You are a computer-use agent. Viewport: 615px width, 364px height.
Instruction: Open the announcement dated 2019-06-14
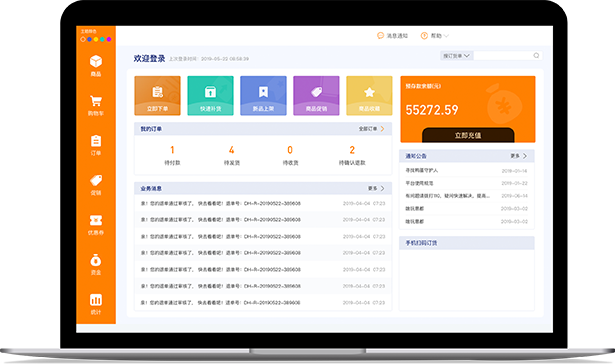[x=466, y=196]
